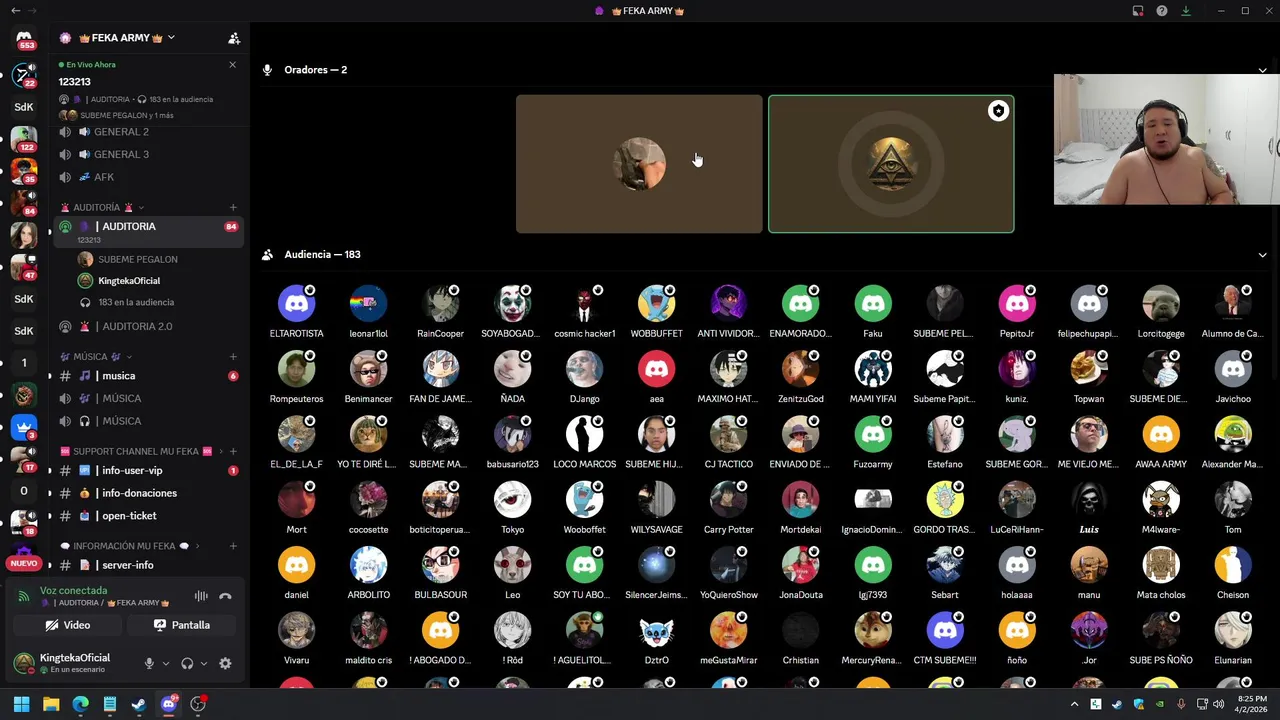Open File Explorer from taskbar
Viewport: 1280px width, 720px height.
[x=51, y=704]
